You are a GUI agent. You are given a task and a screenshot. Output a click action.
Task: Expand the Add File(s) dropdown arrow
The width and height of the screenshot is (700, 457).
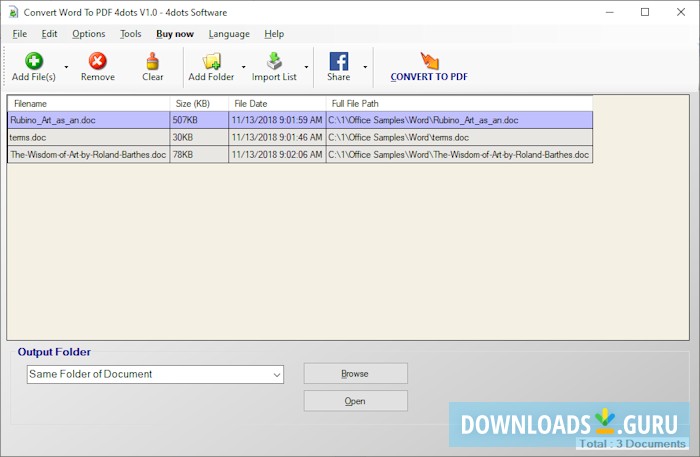point(66,67)
